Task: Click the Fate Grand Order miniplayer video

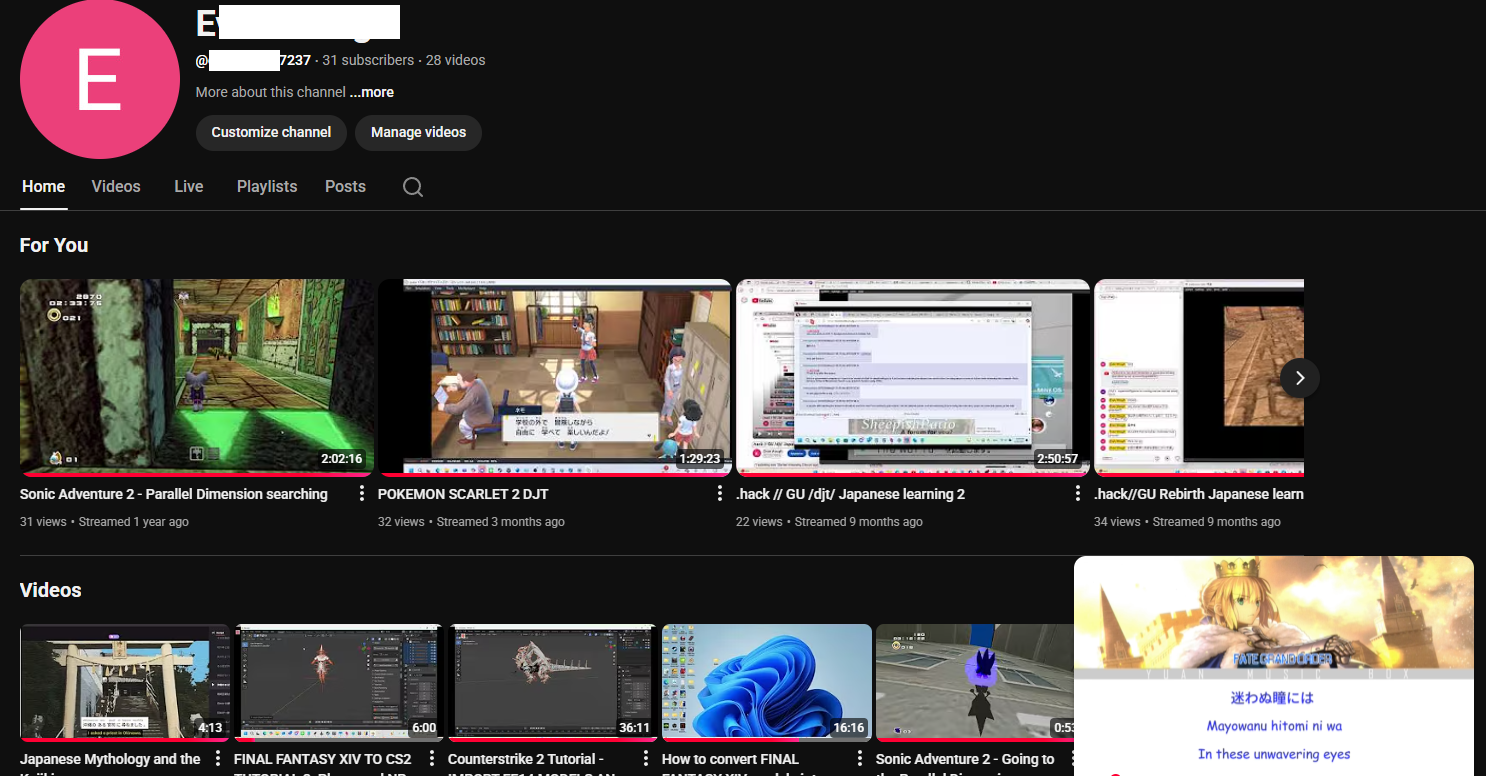Action: [1274, 666]
